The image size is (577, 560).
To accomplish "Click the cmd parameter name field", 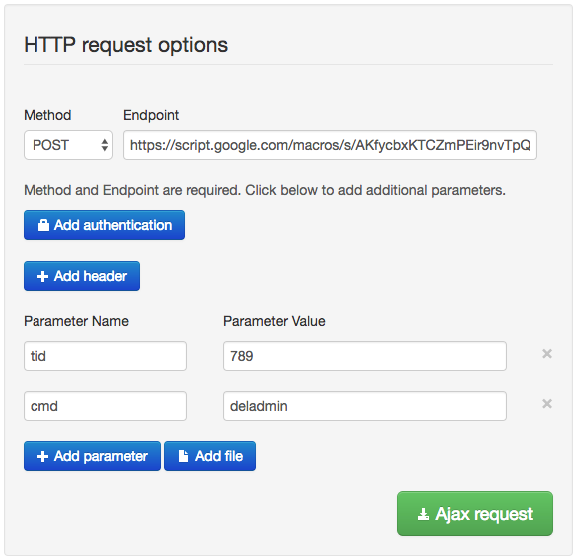I will [x=105, y=406].
